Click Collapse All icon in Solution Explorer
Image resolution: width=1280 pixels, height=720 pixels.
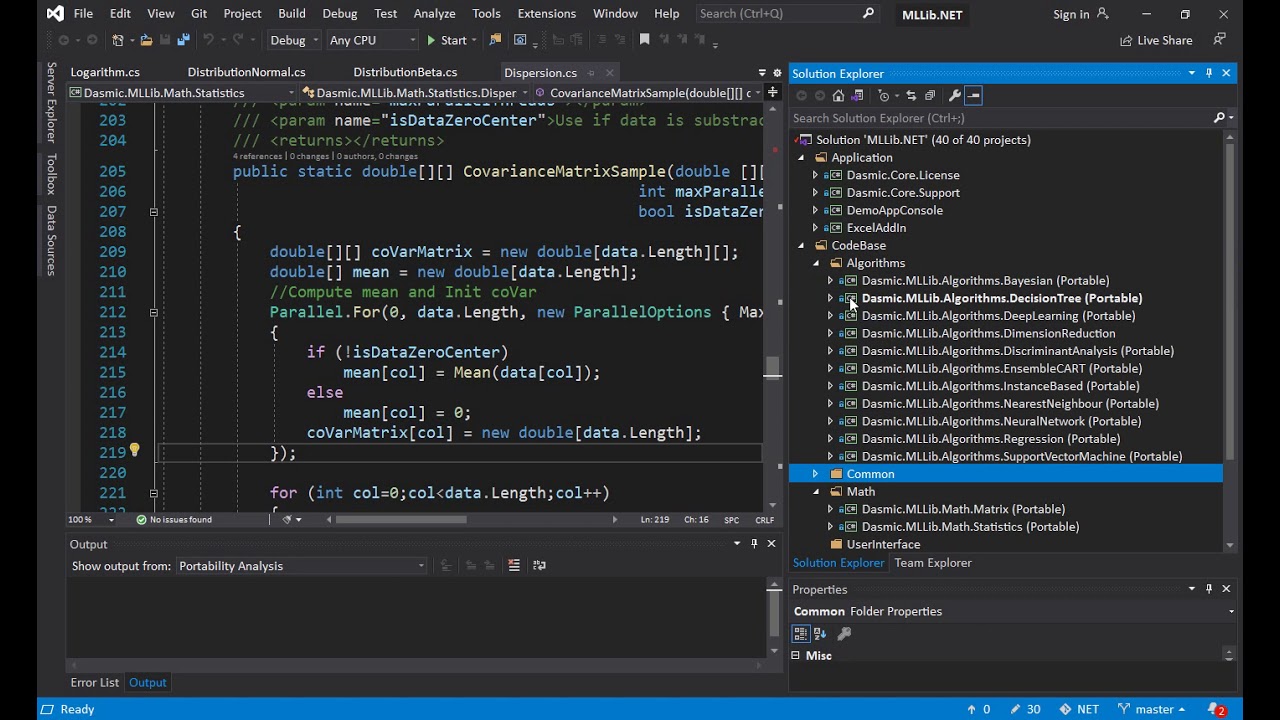(930, 96)
